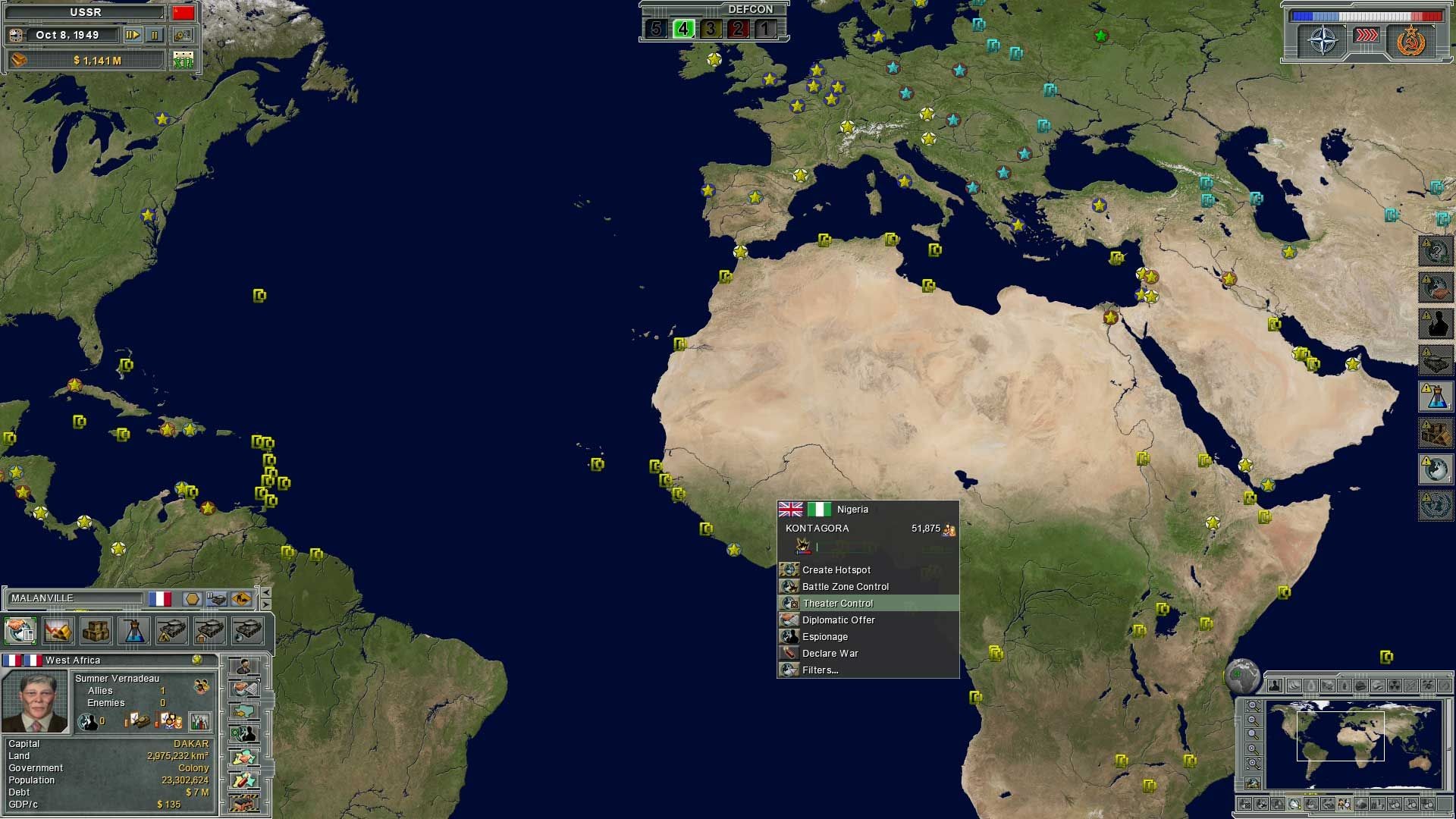Image resolution: width=1456 pixels, height=819 pixels.
Task: Click the silhouette alert icon on right edge
Action: (x=1436, y=324)
